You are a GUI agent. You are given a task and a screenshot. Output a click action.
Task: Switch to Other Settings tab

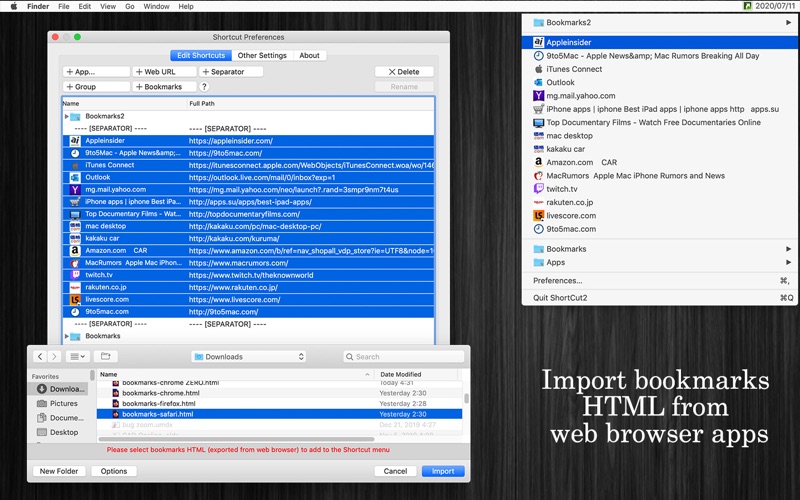click(262, 55)
